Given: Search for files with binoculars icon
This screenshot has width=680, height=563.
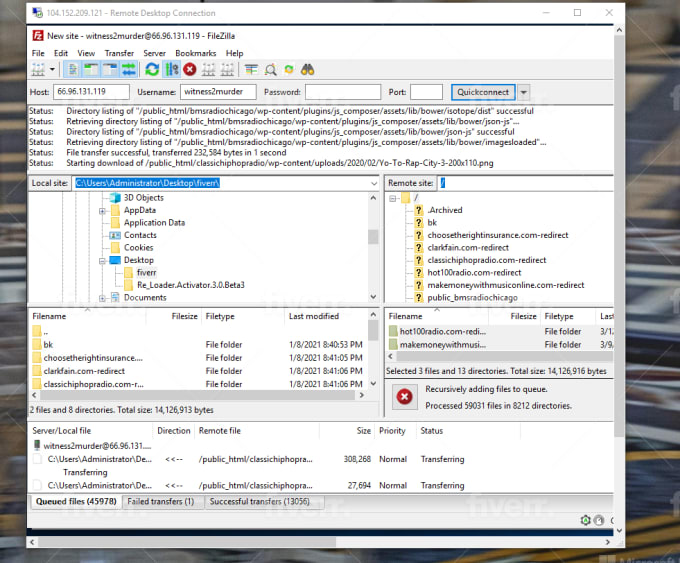Looking at the screenshot, I should click(307, 69).
